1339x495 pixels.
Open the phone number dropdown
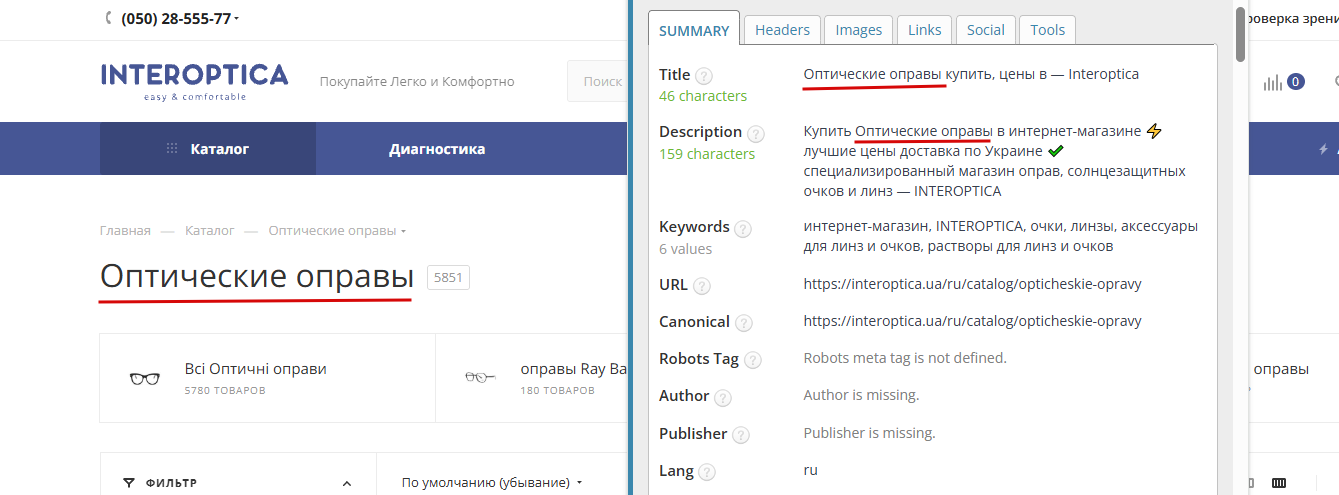click(236, 19)
